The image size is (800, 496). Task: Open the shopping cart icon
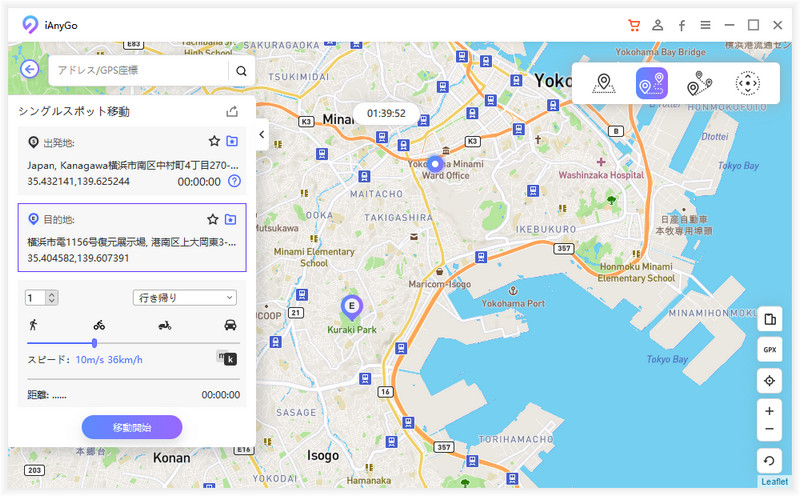633,25
